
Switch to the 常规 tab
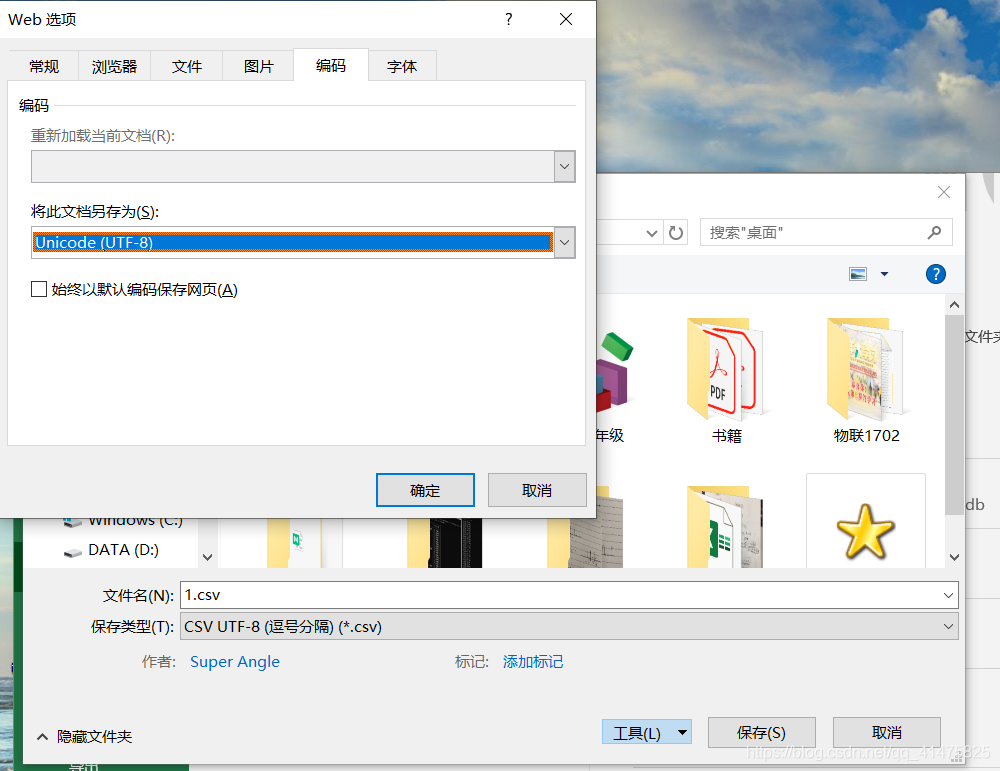(x=43, y=66)
